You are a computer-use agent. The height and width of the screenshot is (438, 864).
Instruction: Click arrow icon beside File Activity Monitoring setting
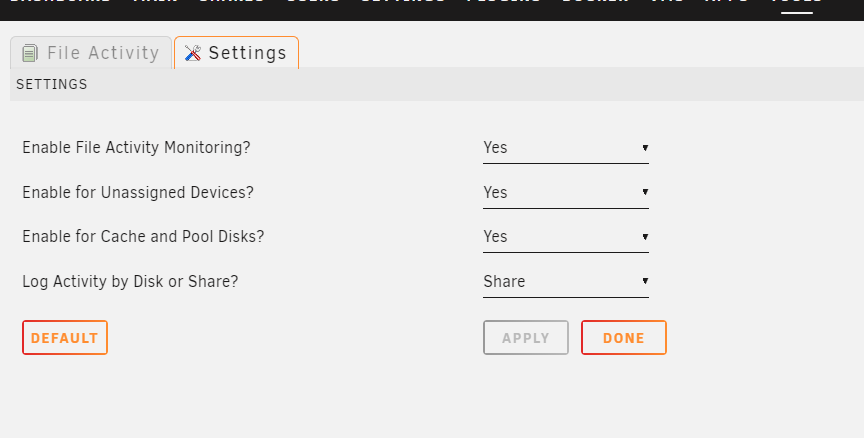click(645, 148)
